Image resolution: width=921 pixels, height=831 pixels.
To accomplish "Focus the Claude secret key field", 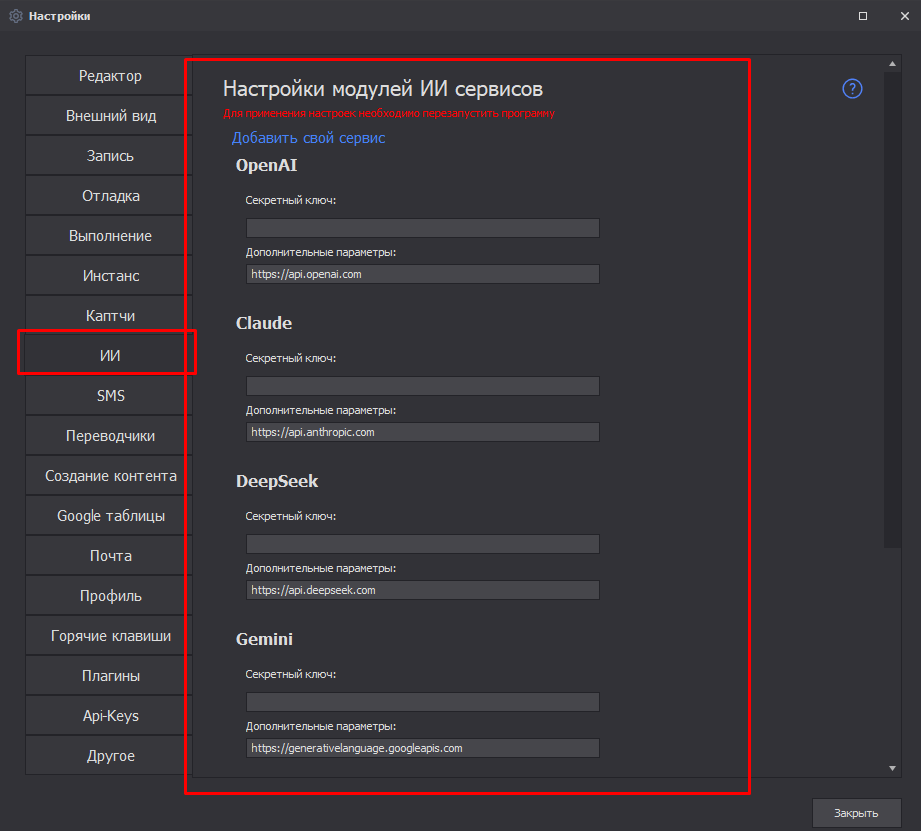I will (x=422, y=386).
